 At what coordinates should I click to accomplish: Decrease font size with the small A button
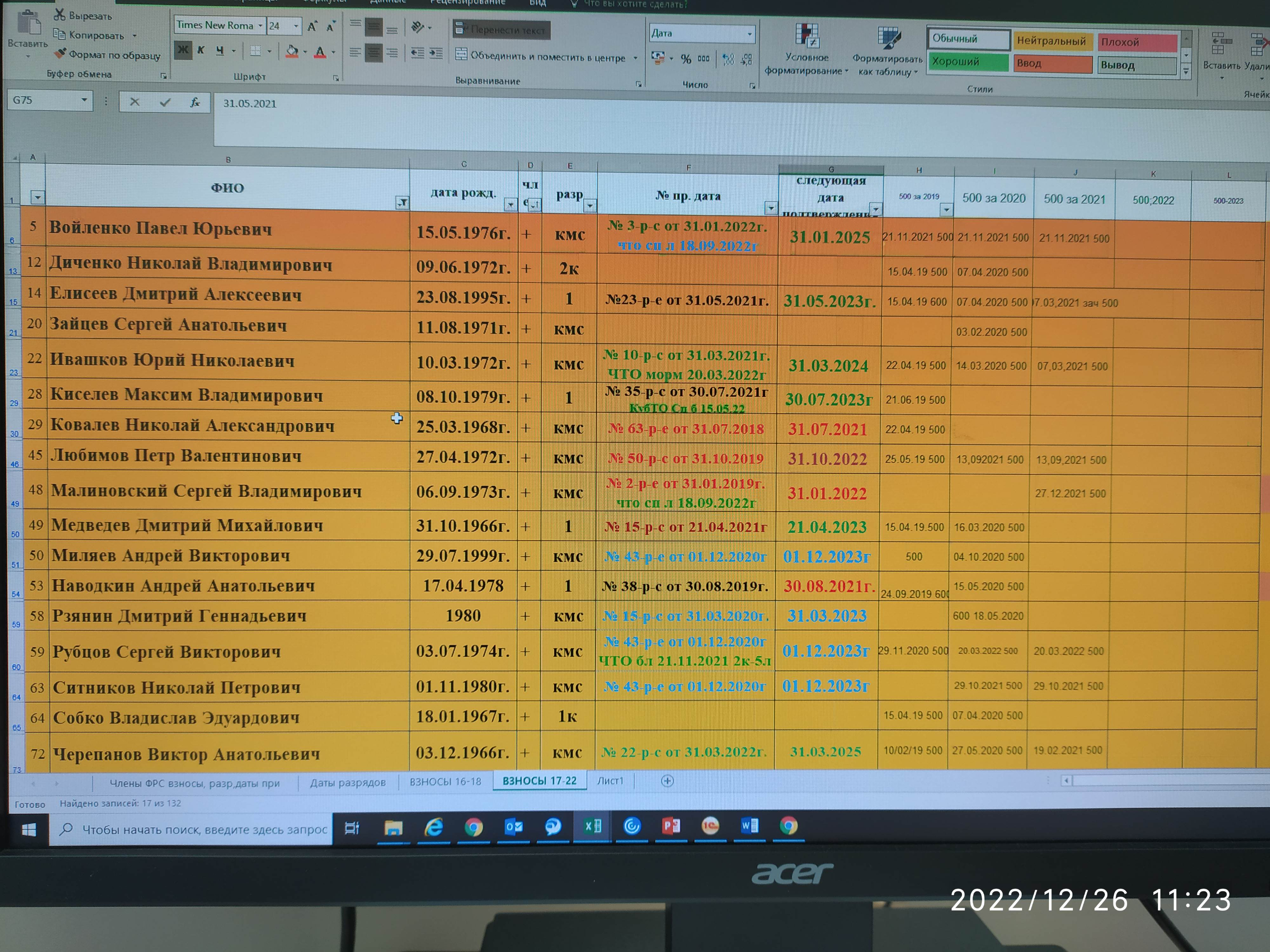tap(331, 27)
